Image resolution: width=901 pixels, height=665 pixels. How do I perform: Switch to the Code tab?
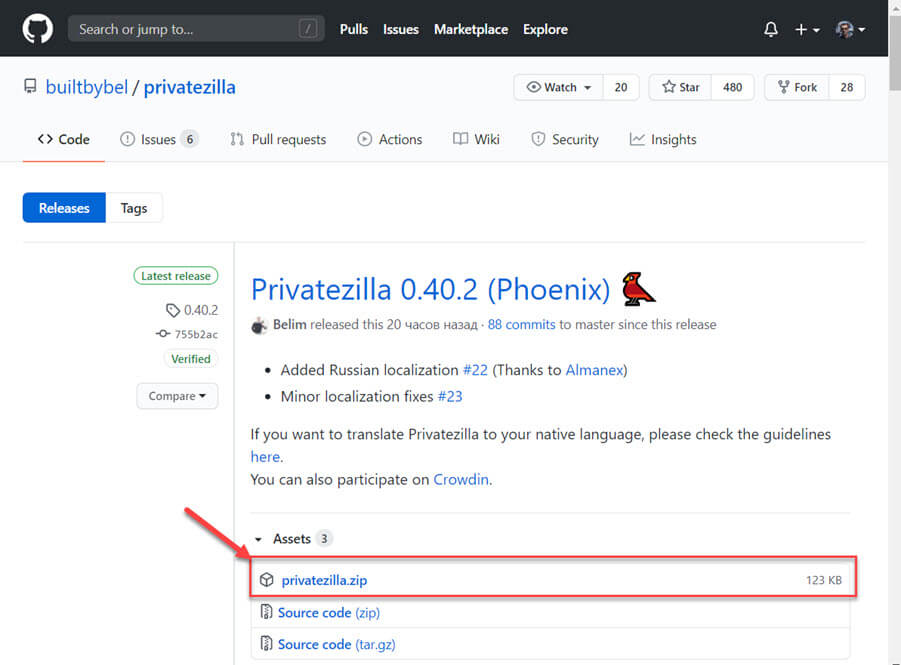tap(64, 140)
